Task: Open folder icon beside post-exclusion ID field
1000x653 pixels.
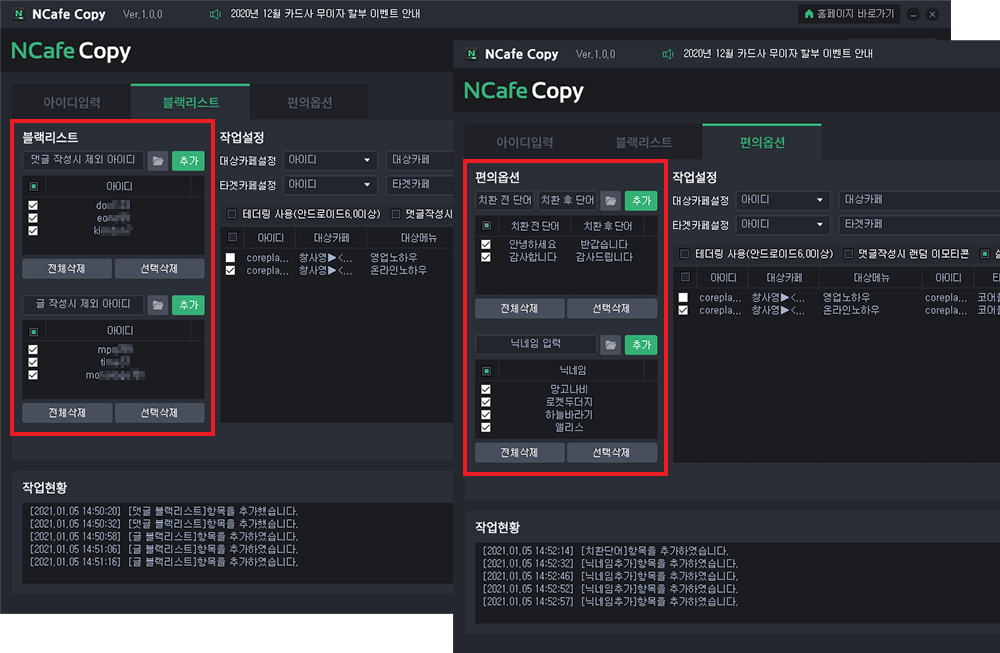Action: pos(158,305)
